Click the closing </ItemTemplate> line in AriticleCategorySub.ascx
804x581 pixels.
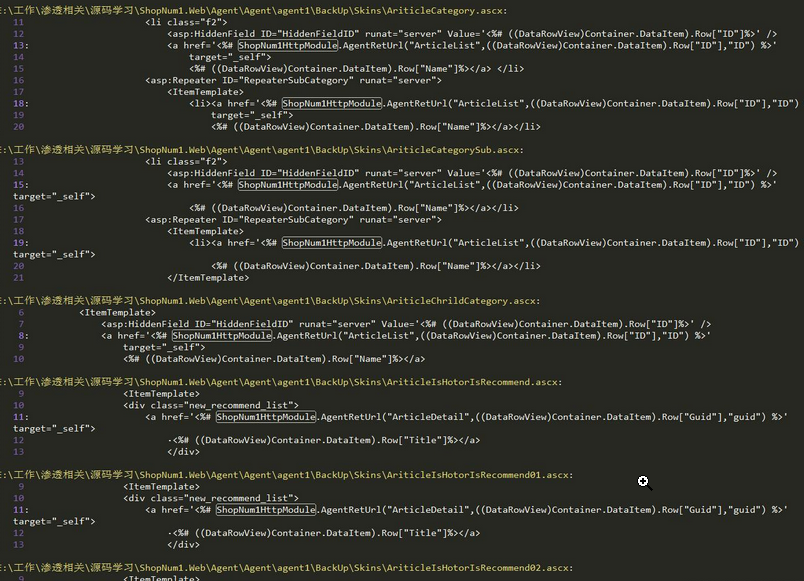(208, 278)
